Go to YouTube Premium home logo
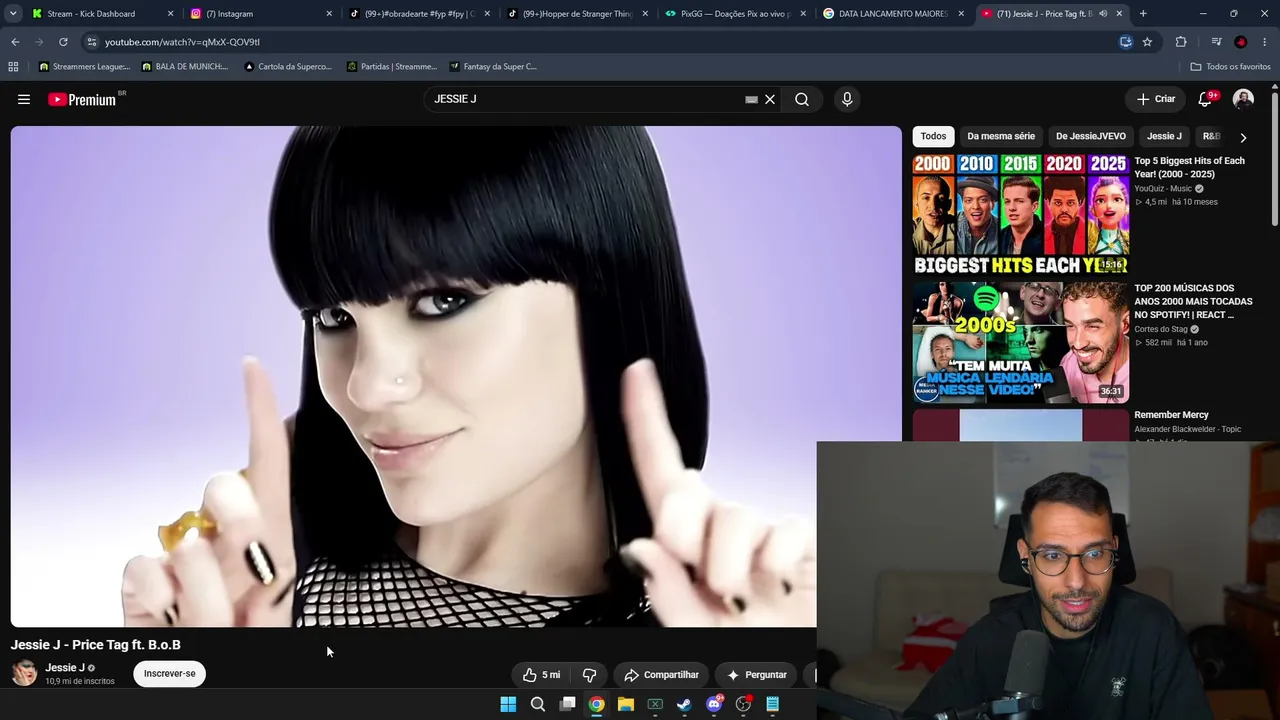 point(82,99)
